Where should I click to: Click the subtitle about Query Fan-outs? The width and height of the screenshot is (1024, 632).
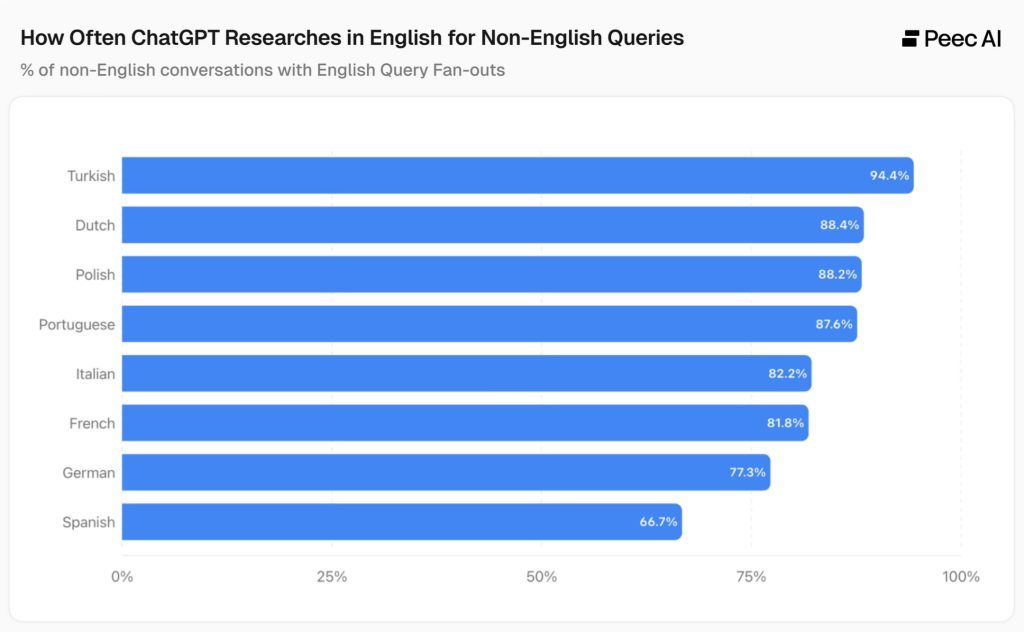263,70
